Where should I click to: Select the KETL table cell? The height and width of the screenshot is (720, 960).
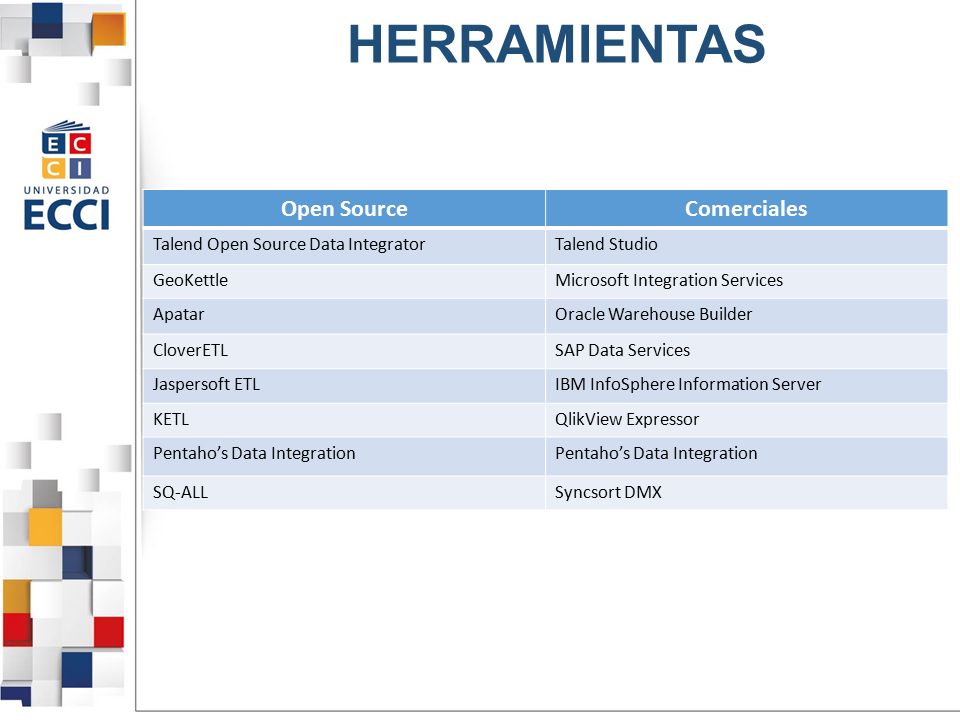click(x=344, y=420)
